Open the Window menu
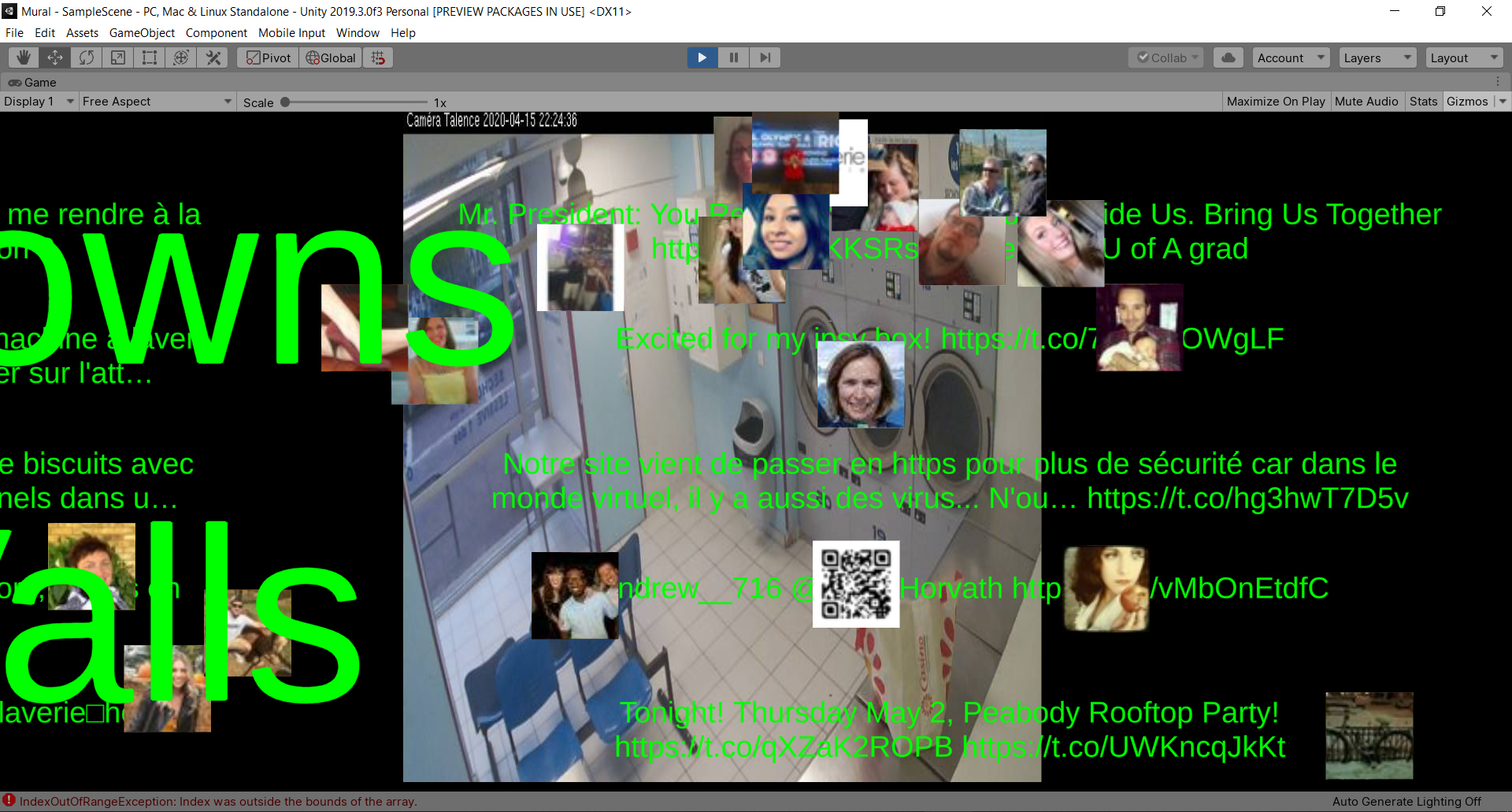The height and width of the screenshot is (812, 1512). [358, 33]
